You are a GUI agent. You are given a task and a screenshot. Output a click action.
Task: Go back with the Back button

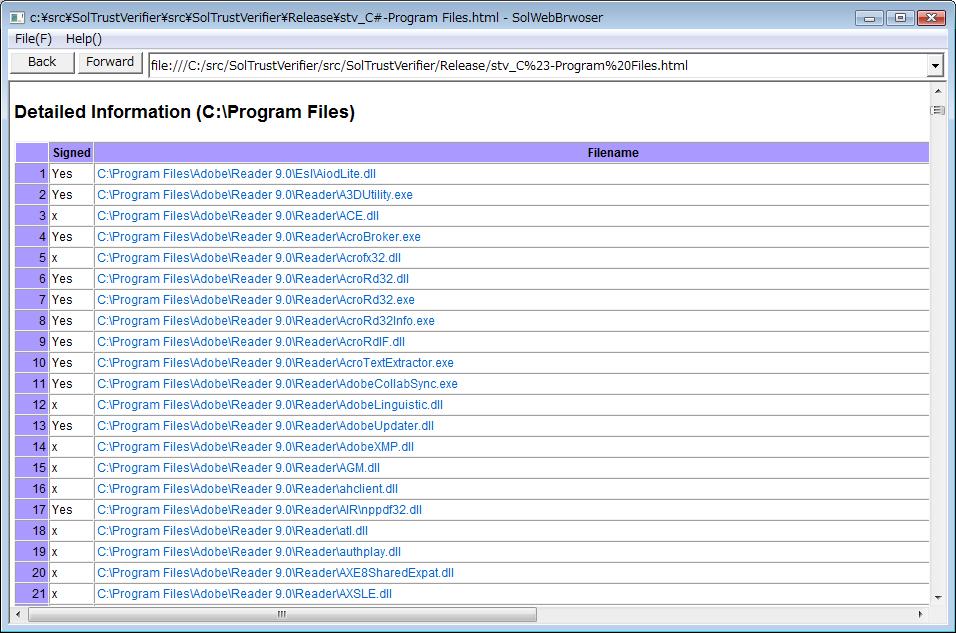click(42, 62)
